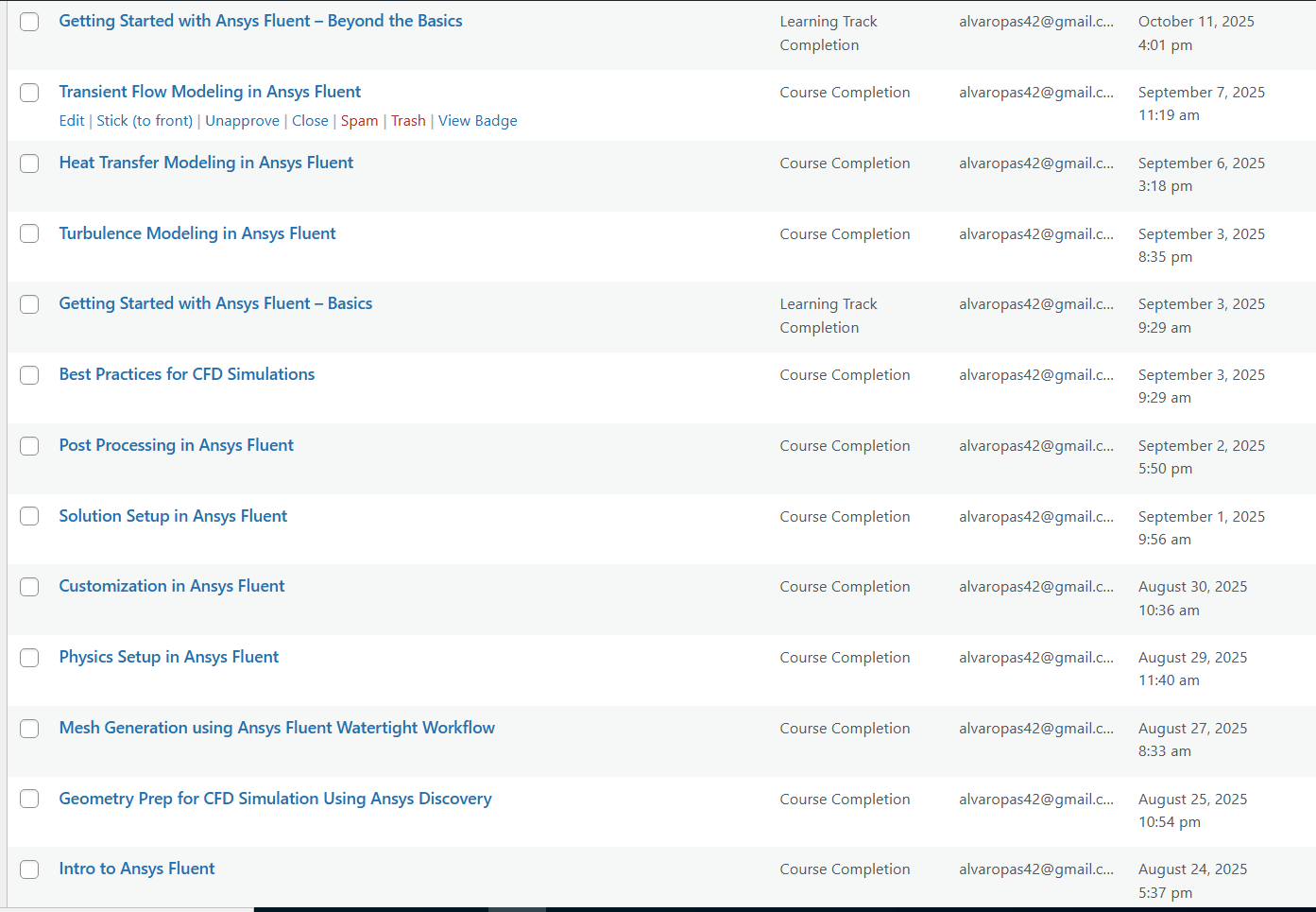Screen dimensions: 1316x912
Task: Click 'Learning Track Completion' in Beyond the Basics row
Action: 829,33
